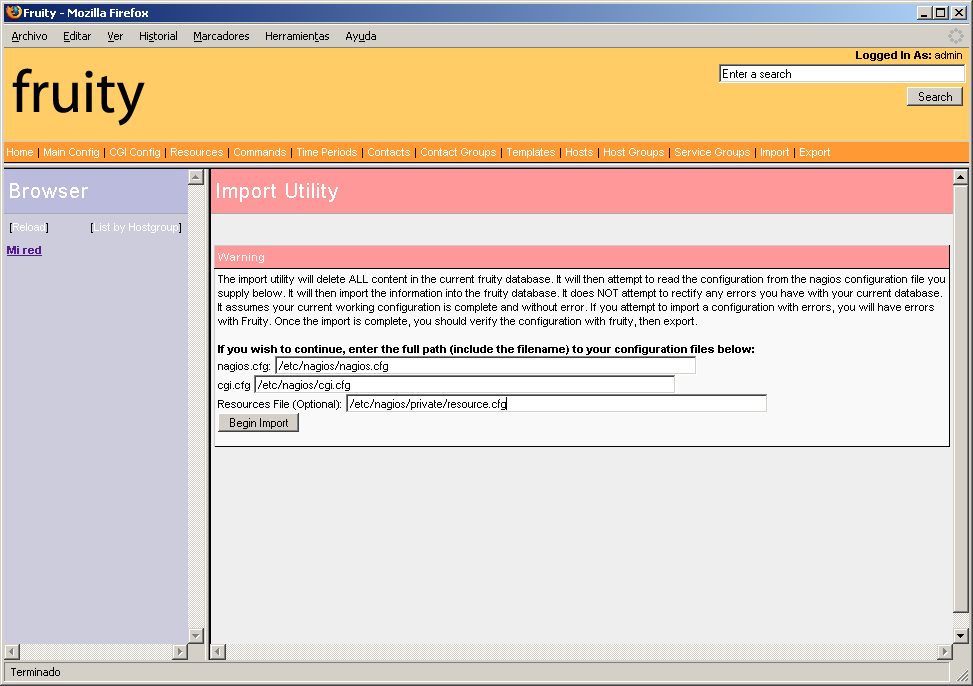Open the Contacts page
This screenshot has width=973, height=686.
[388, 152]
